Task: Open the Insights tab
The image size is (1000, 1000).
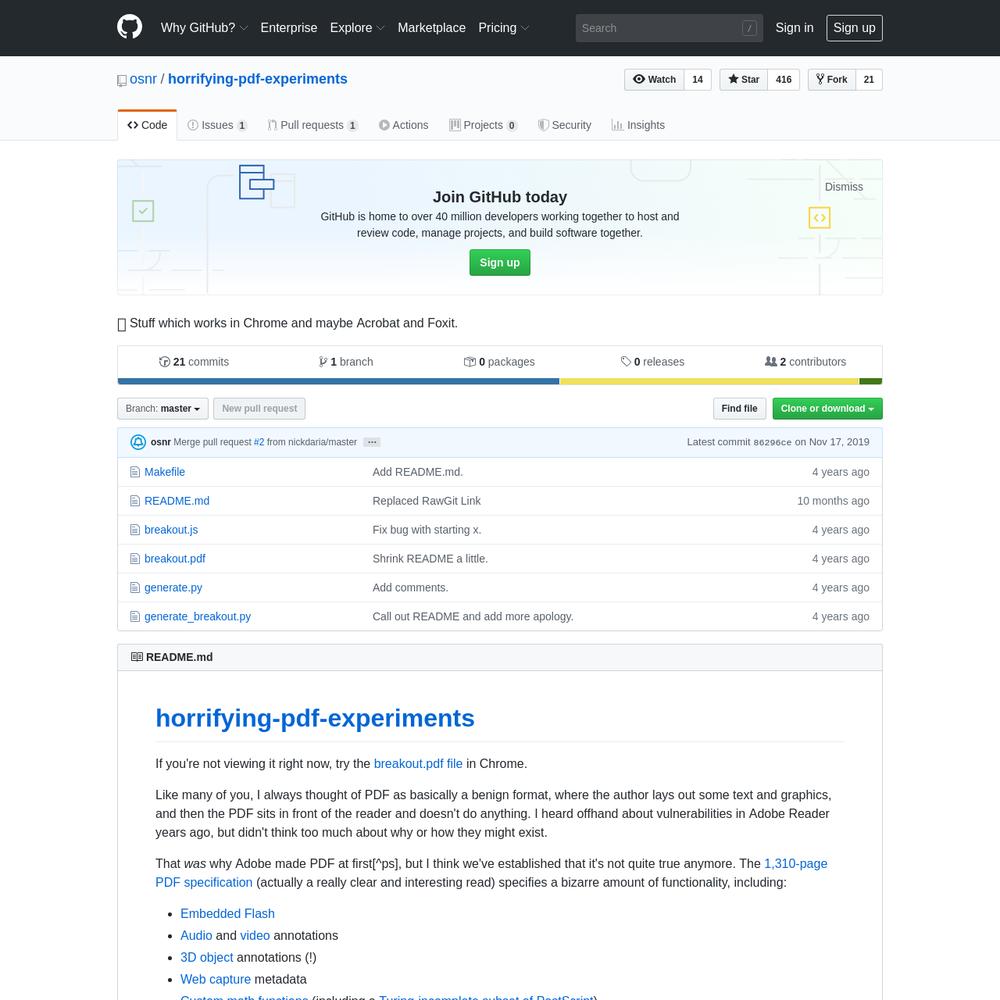Action: [x=638, y=125]
